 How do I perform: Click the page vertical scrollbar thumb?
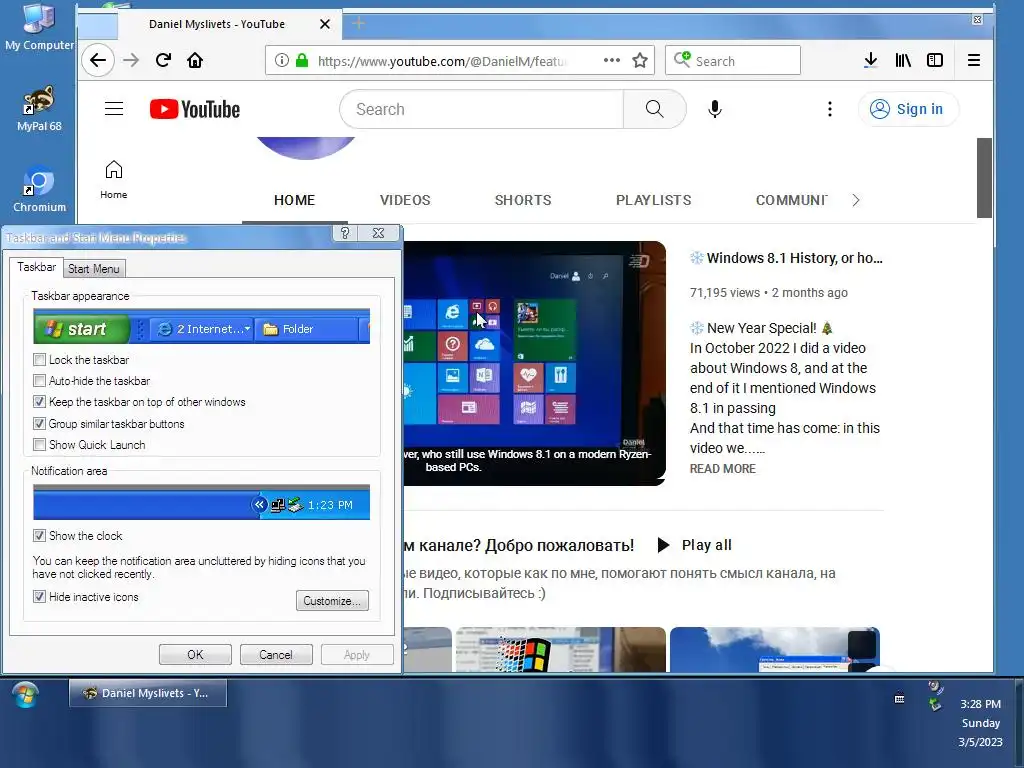tap(984, 178)
